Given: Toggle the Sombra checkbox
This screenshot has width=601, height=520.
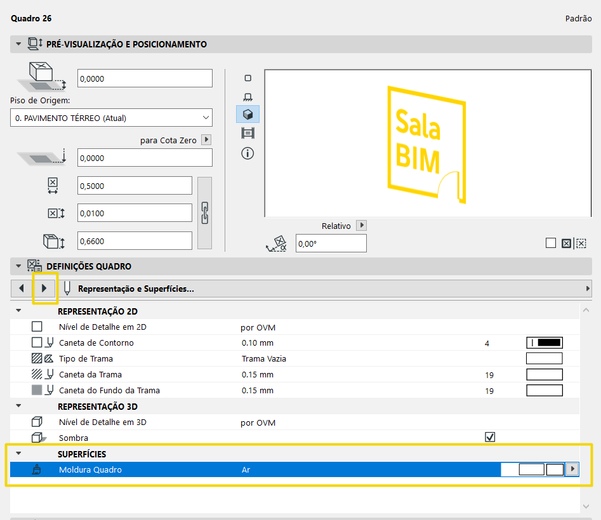Looking at the screenshot, I should [490, 437].
